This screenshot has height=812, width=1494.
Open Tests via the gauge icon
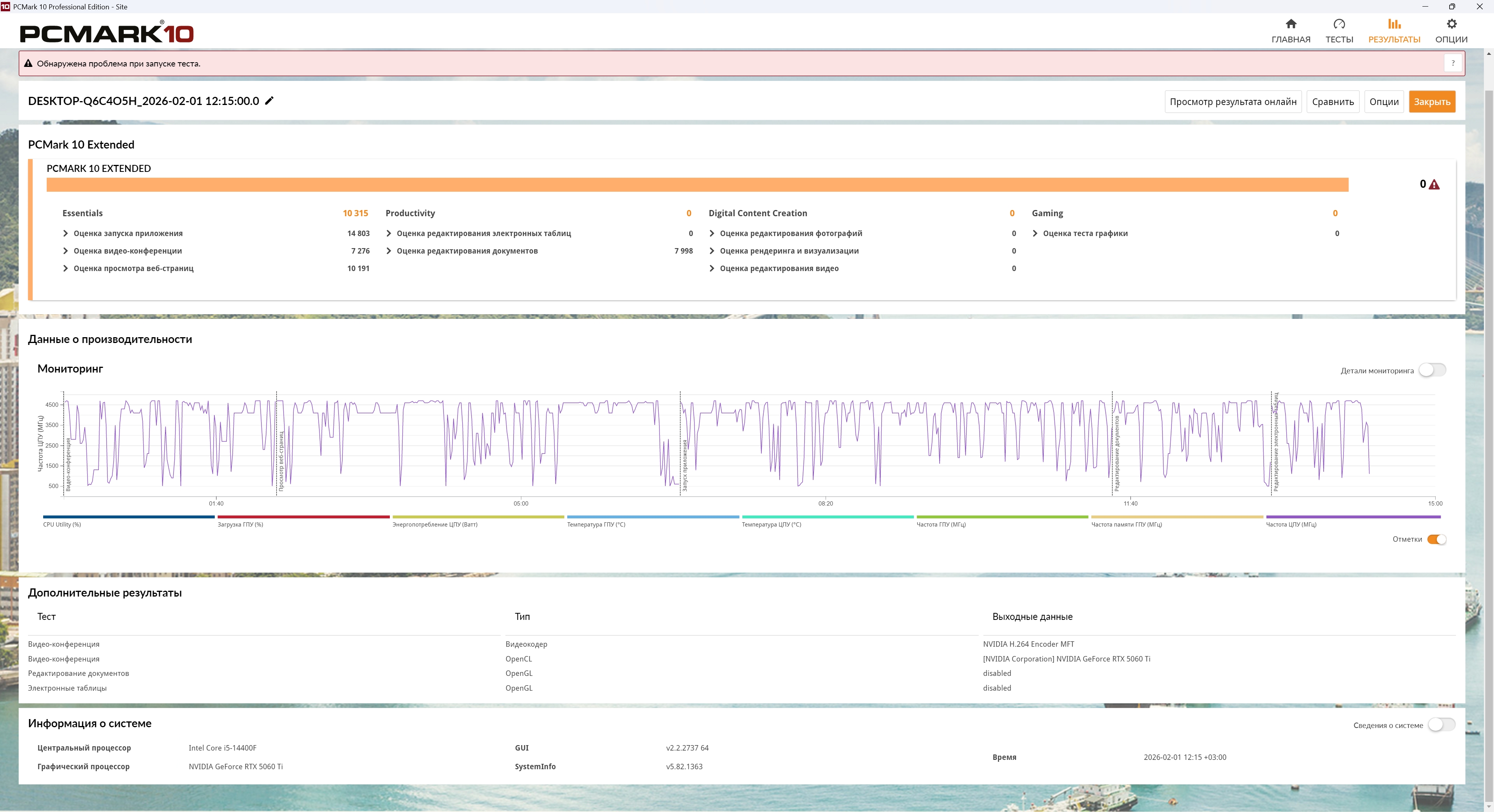pos(1338,24)
